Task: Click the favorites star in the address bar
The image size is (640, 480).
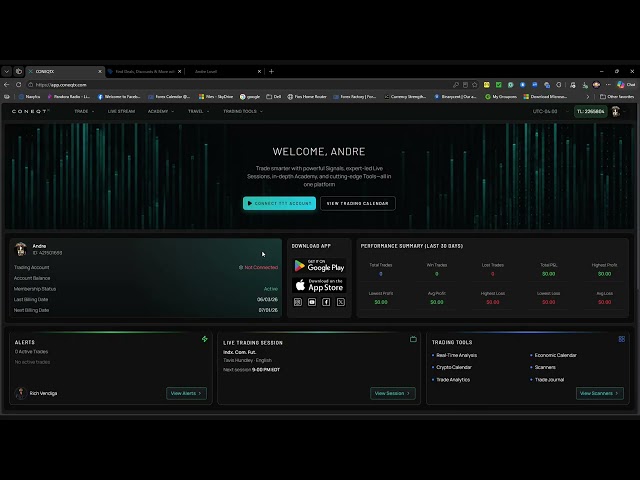Action: click(x=475, y=85)
